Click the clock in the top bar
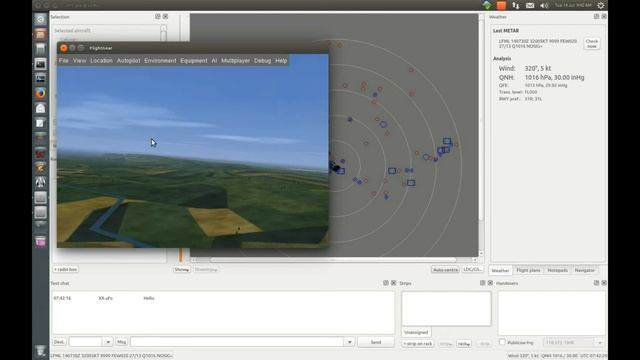 point(573,5)
